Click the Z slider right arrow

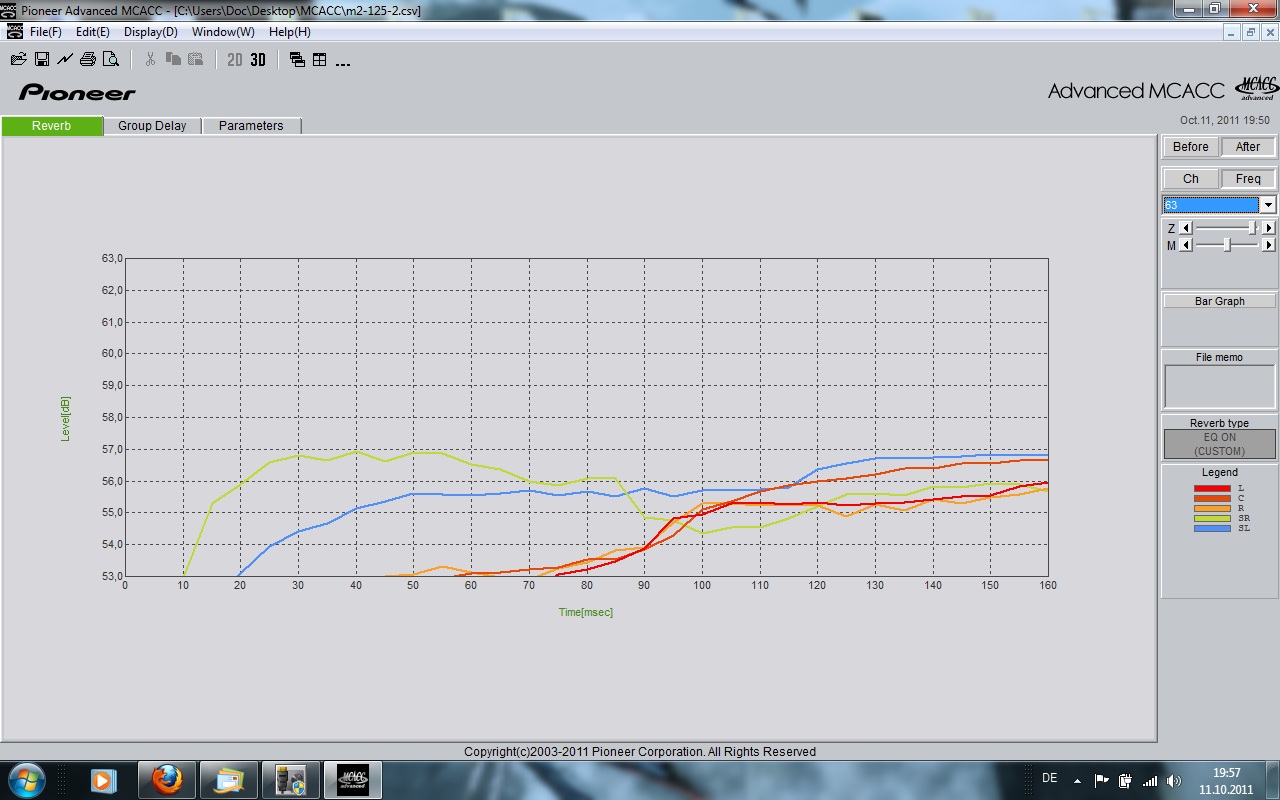click(1269, 228)
